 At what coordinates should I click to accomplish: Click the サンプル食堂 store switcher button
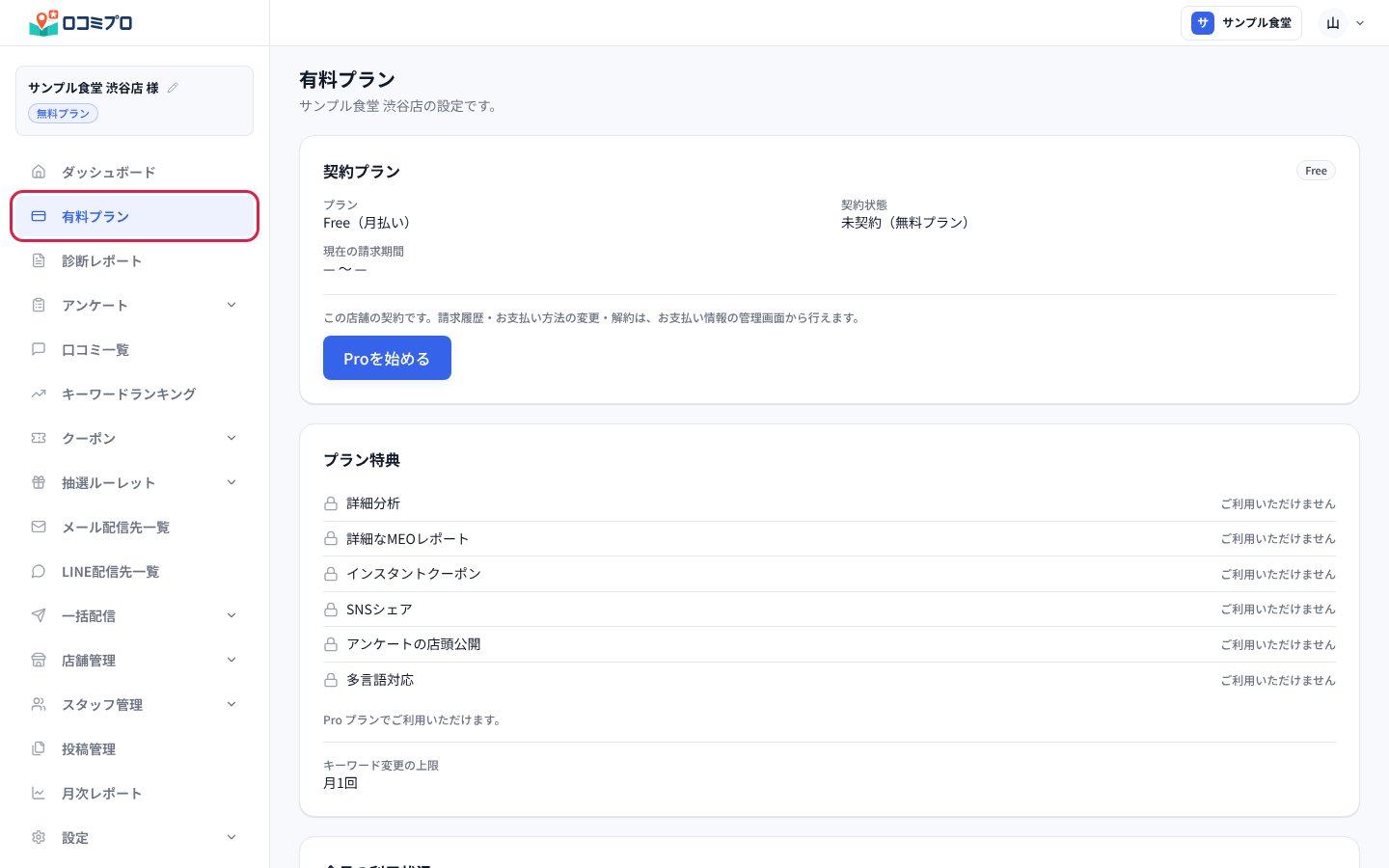[1241, 23]
